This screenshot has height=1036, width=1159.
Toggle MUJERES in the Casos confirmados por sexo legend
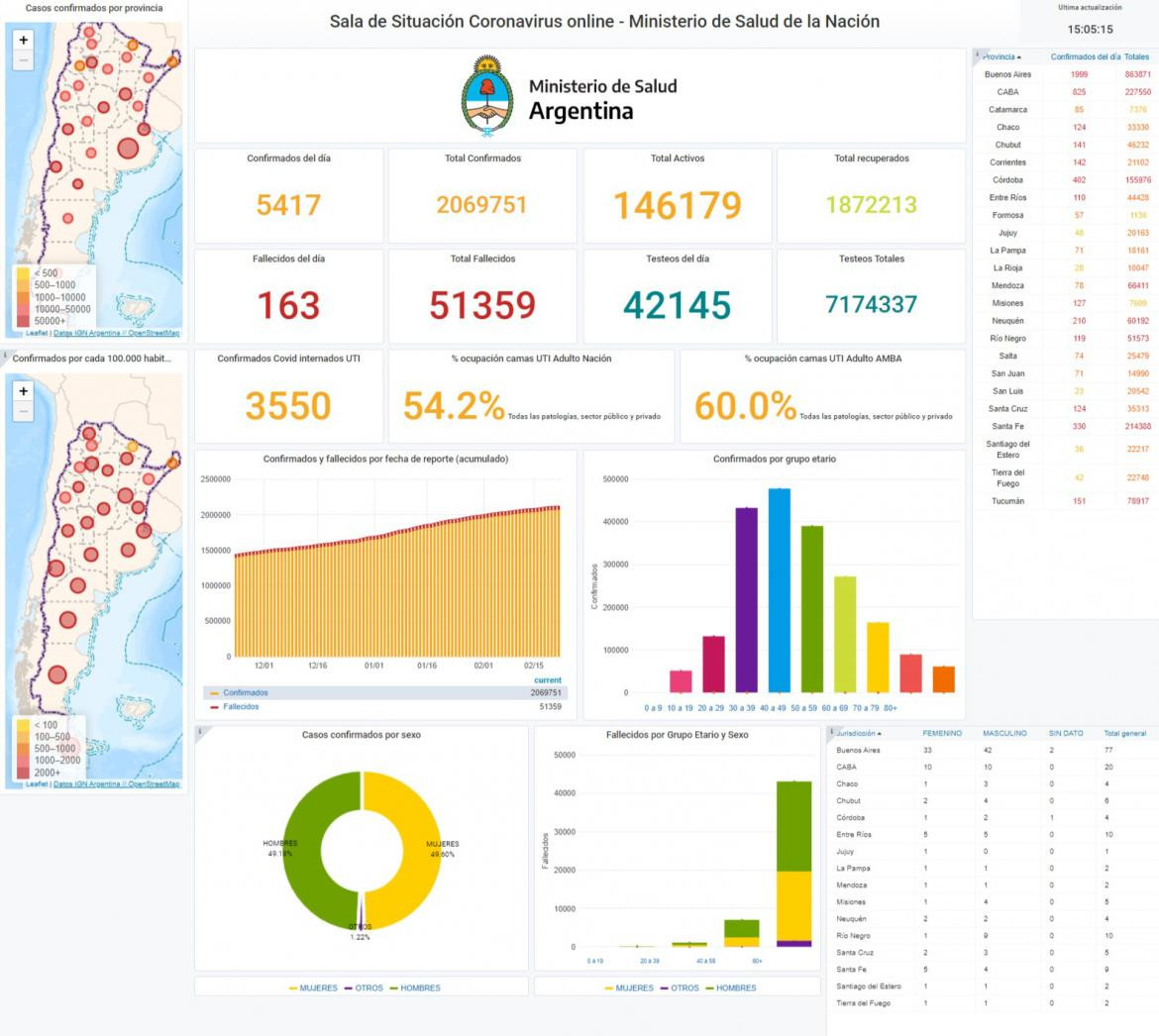319,988
